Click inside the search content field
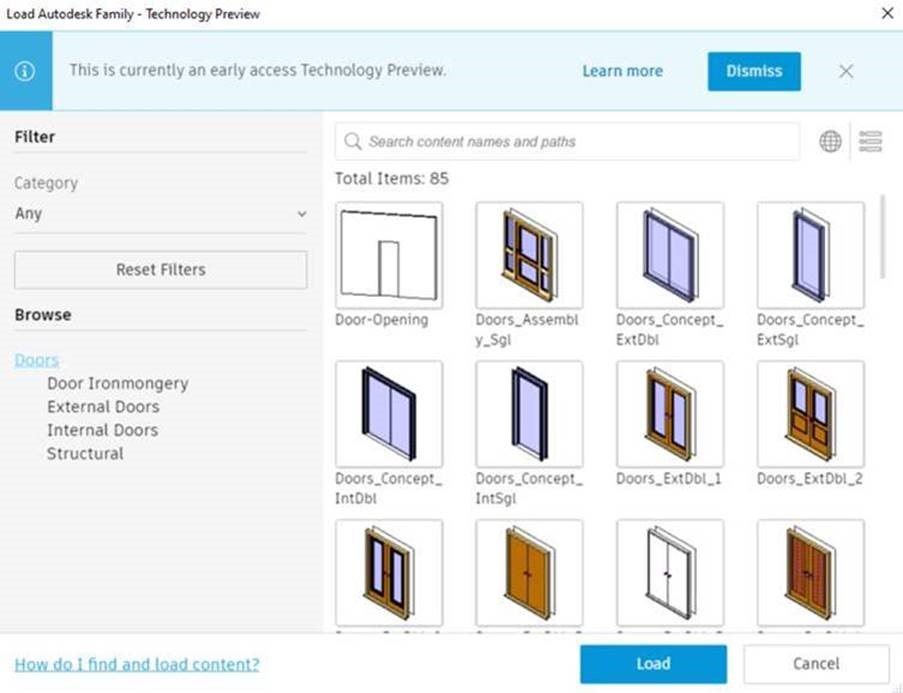The height and width of the screenshot is (693, 903). (x=560, y=141)
